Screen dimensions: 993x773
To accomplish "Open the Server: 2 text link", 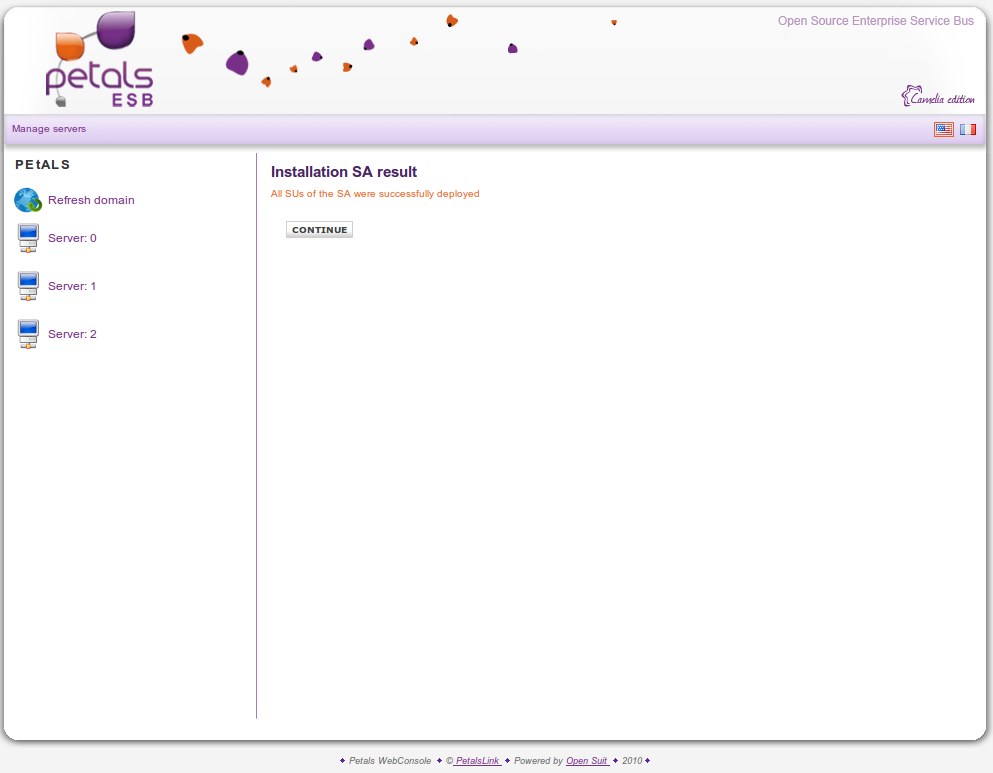I will click(72, 334).
